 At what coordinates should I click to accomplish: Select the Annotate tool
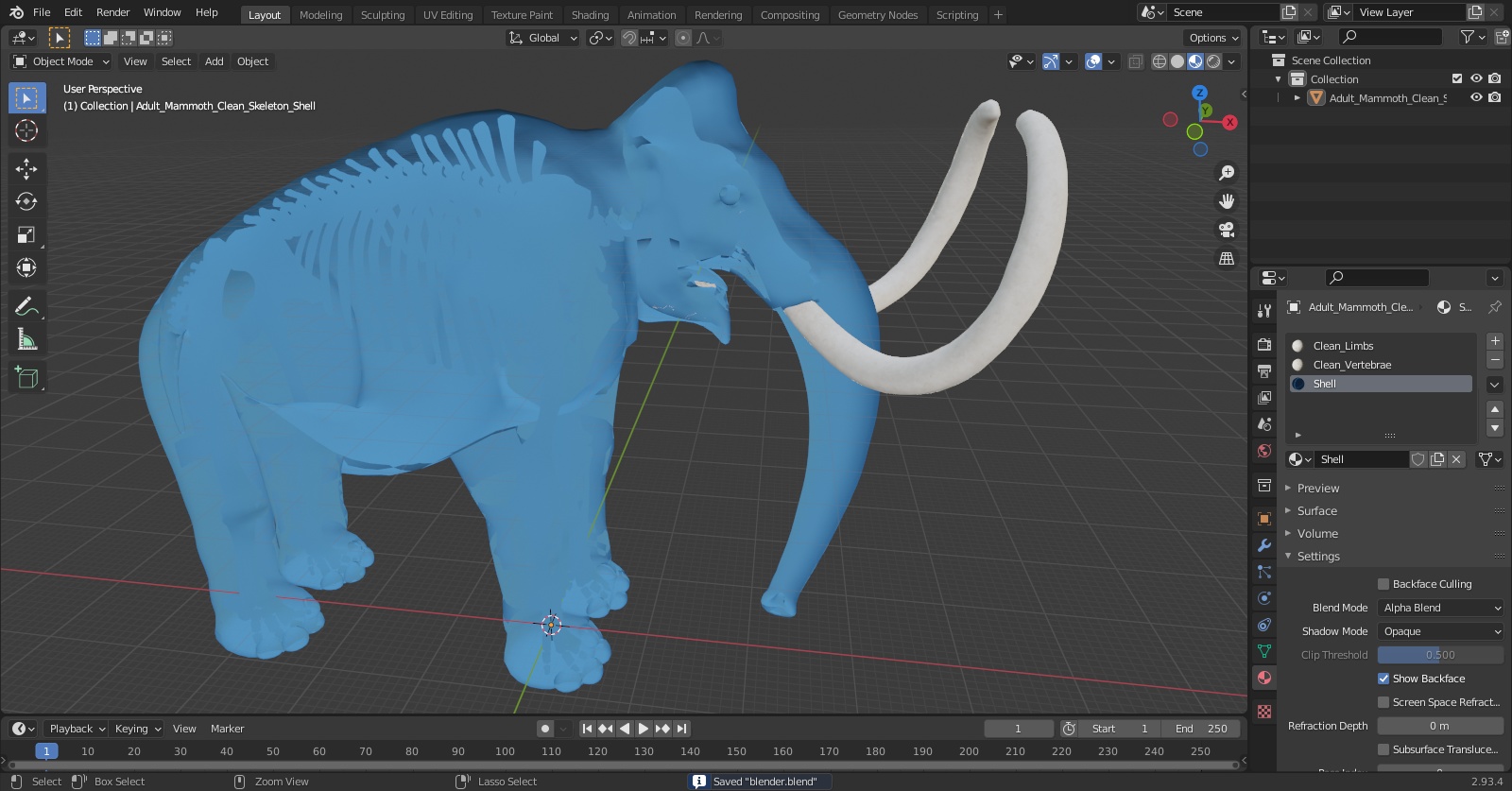[x=26, y=306]
